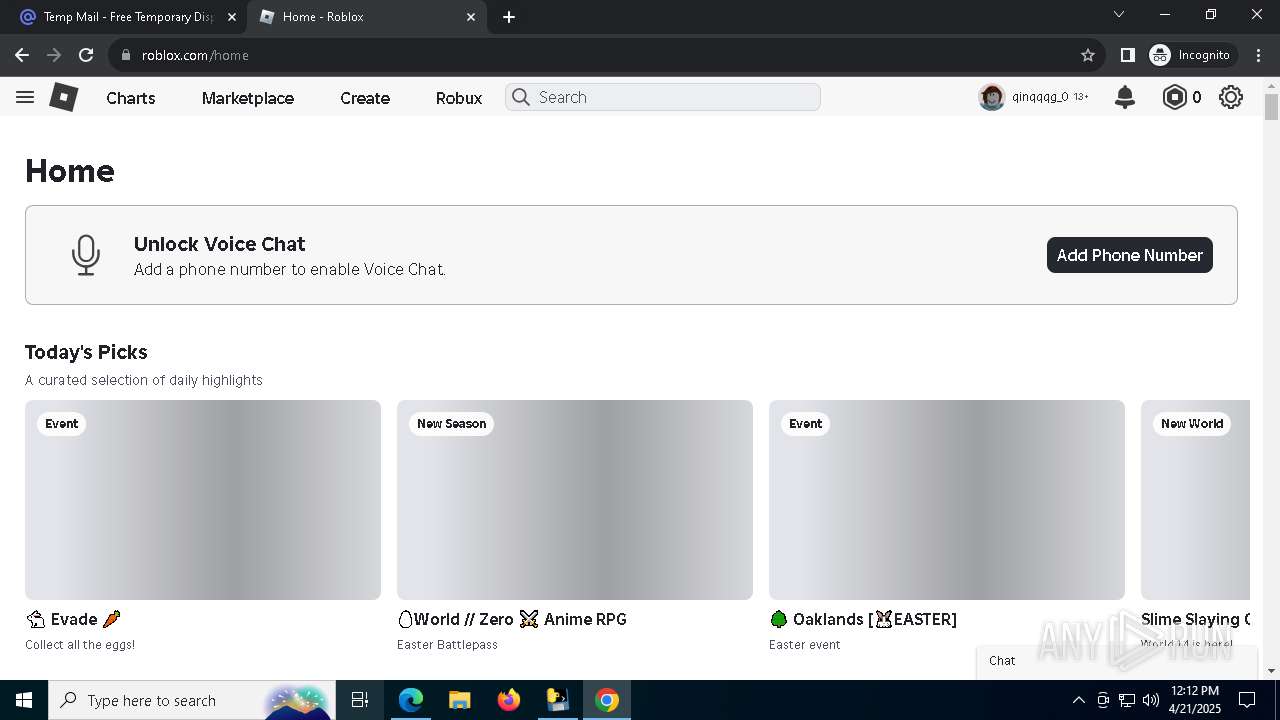Open the volume speaker tray icon
The height and width of the screenshot is (720, 1280).
(1151, 700)
